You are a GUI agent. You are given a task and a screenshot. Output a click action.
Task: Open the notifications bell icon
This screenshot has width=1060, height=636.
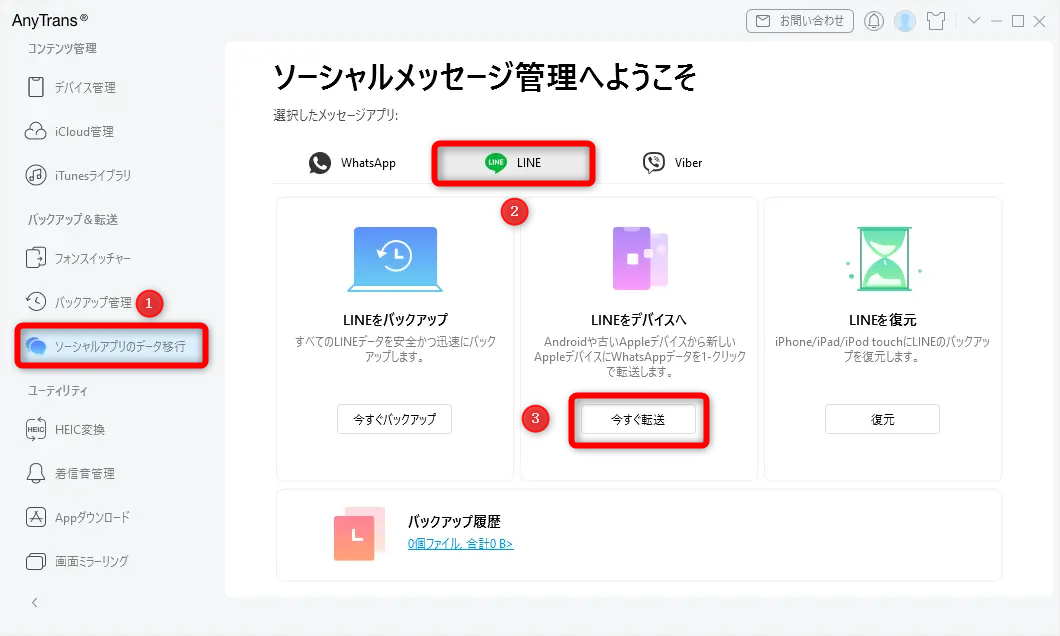coord(873,21)
